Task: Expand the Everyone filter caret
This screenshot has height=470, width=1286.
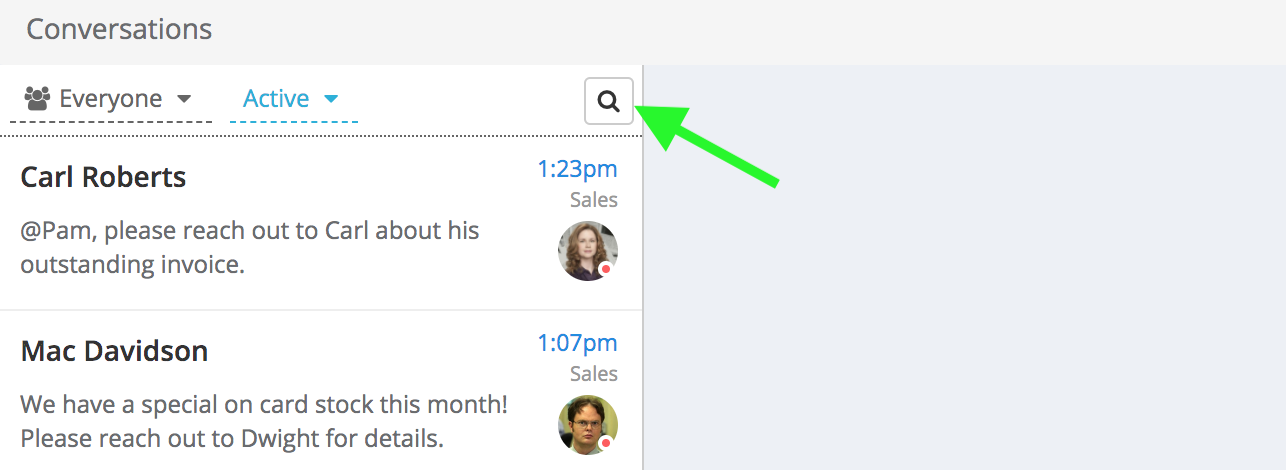Action: (x=183, y=99)
